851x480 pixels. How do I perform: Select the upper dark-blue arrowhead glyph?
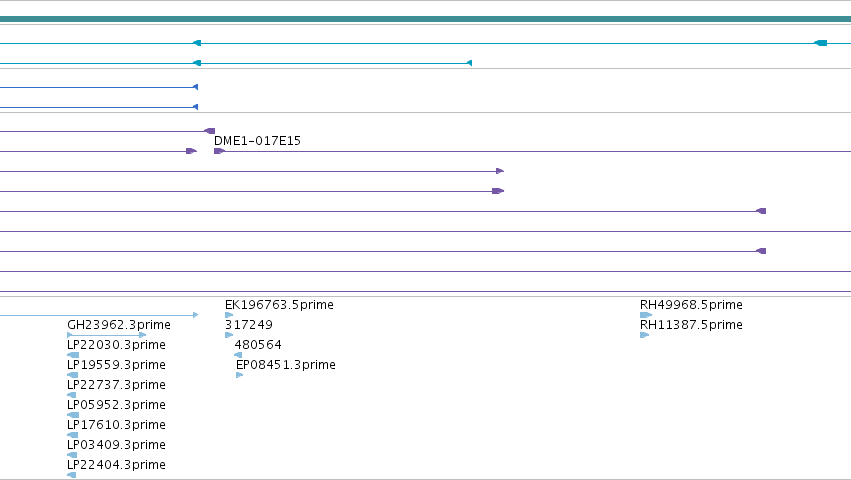pyautogui.click(x=195, y=87)
